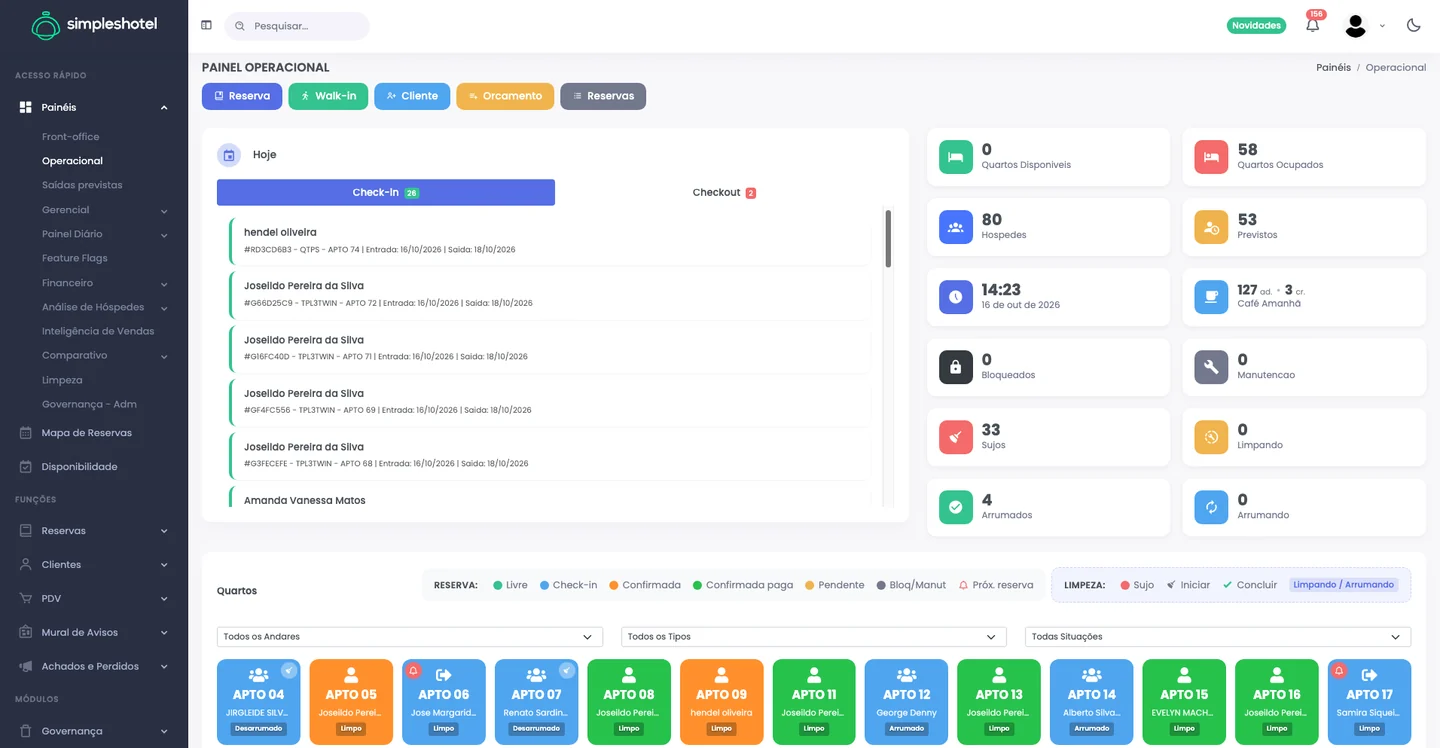The image size is (1440, 748).
Task: Click the Sujos broom icon
Action: click(x=955, y=437)
